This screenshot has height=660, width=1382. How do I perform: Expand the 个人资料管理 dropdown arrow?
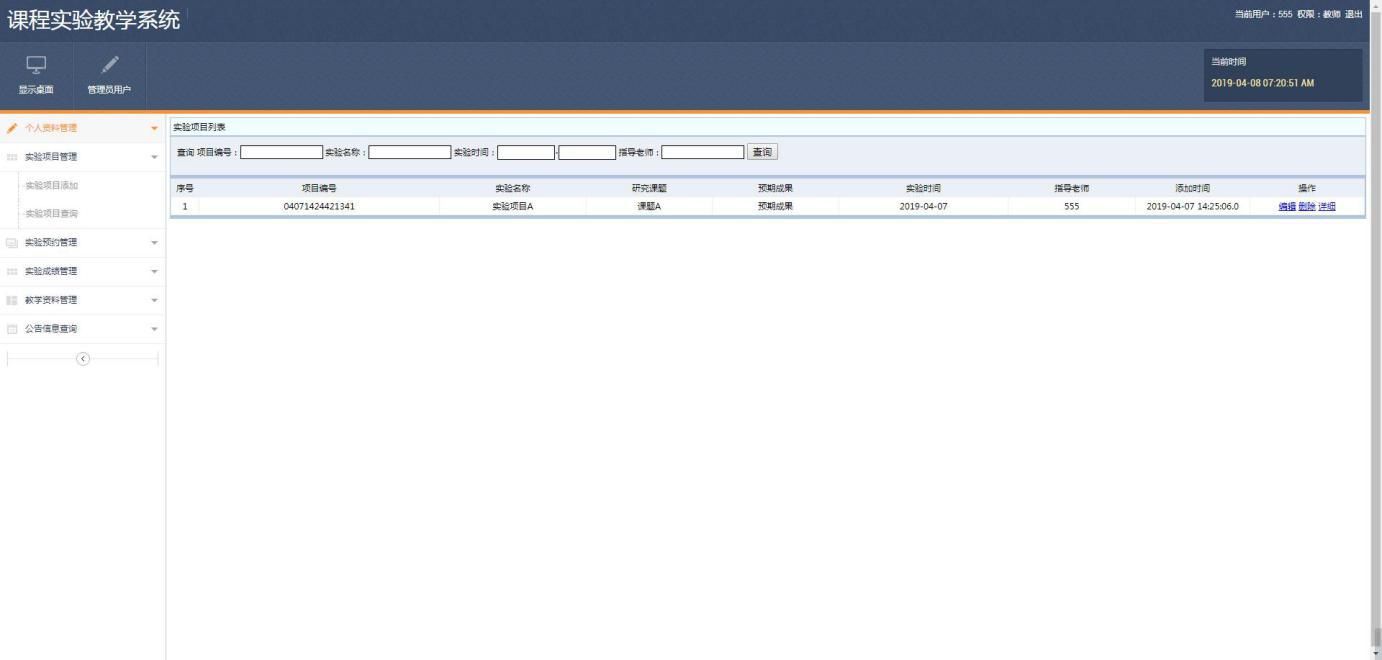154,128
